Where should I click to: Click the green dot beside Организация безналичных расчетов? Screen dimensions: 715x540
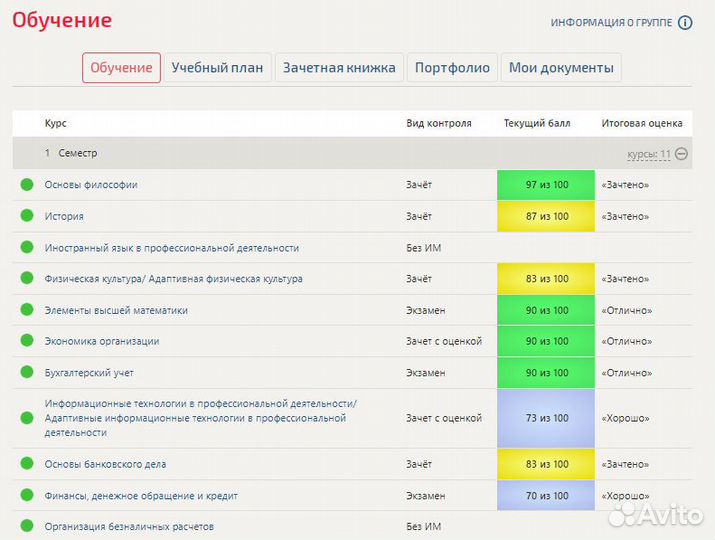pyautogui.click(x=27, y=526)
